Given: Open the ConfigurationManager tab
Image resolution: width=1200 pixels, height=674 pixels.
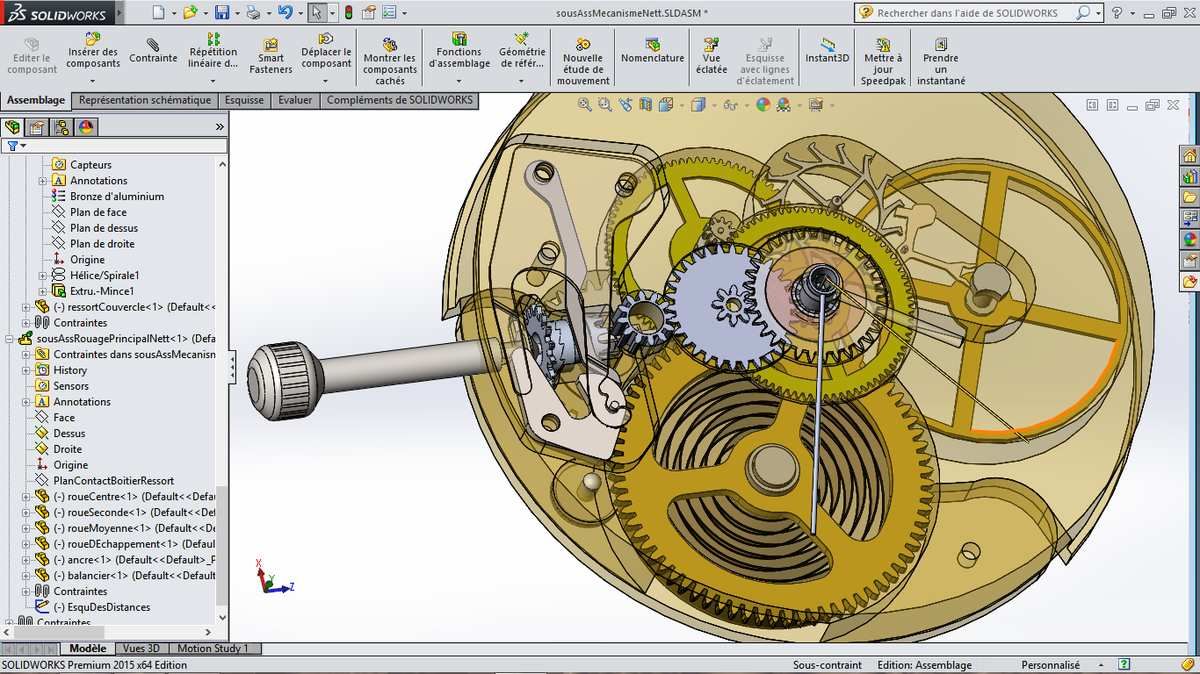Looking at the screenshot, I should (x=62, y=127).
